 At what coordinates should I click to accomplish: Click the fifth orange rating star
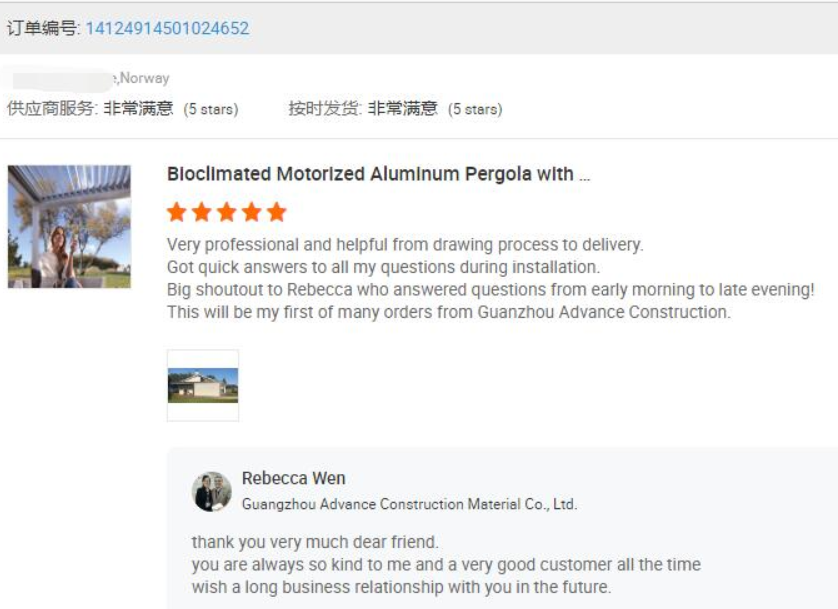coord(276,212)
